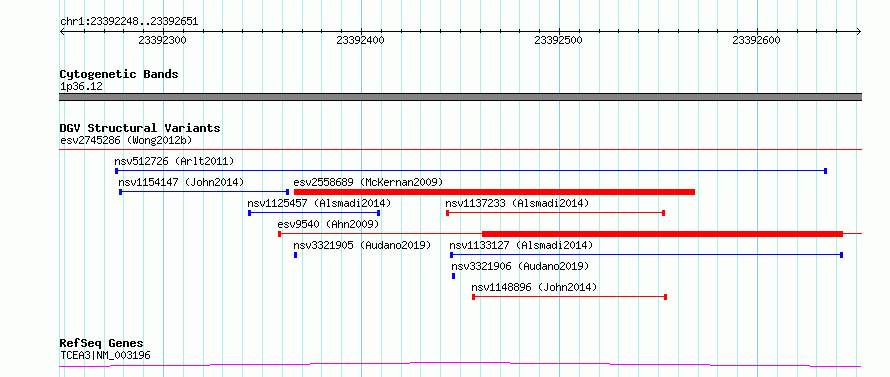The height and width of the screenshot is (377, 890).
Task: Open the nsv1133127 (Alsmadi2014) variant label
Action: click(x=521, y=245)
